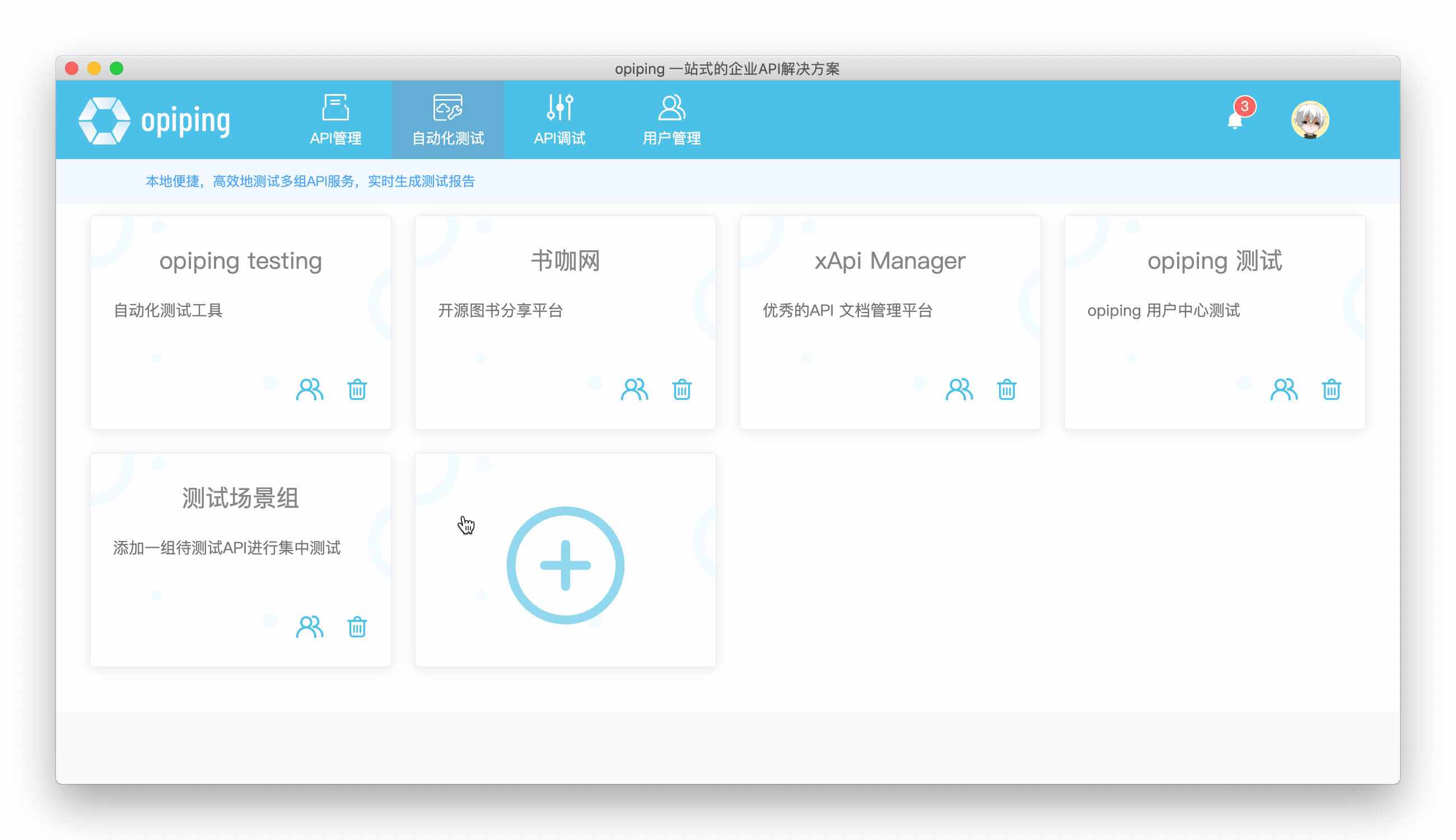Open the xApi Manager project card title

tap(889, 261)
